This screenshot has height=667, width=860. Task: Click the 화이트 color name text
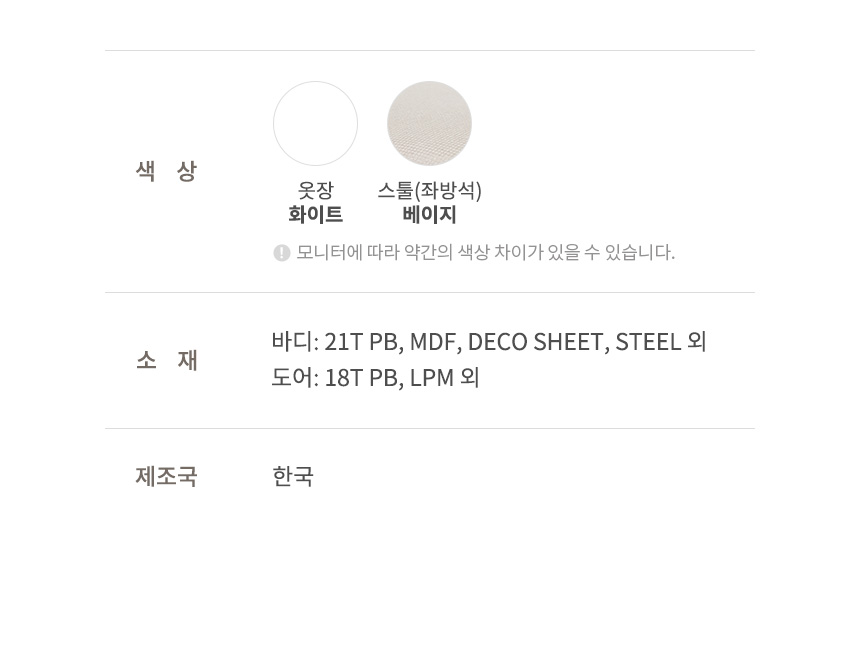315,214
